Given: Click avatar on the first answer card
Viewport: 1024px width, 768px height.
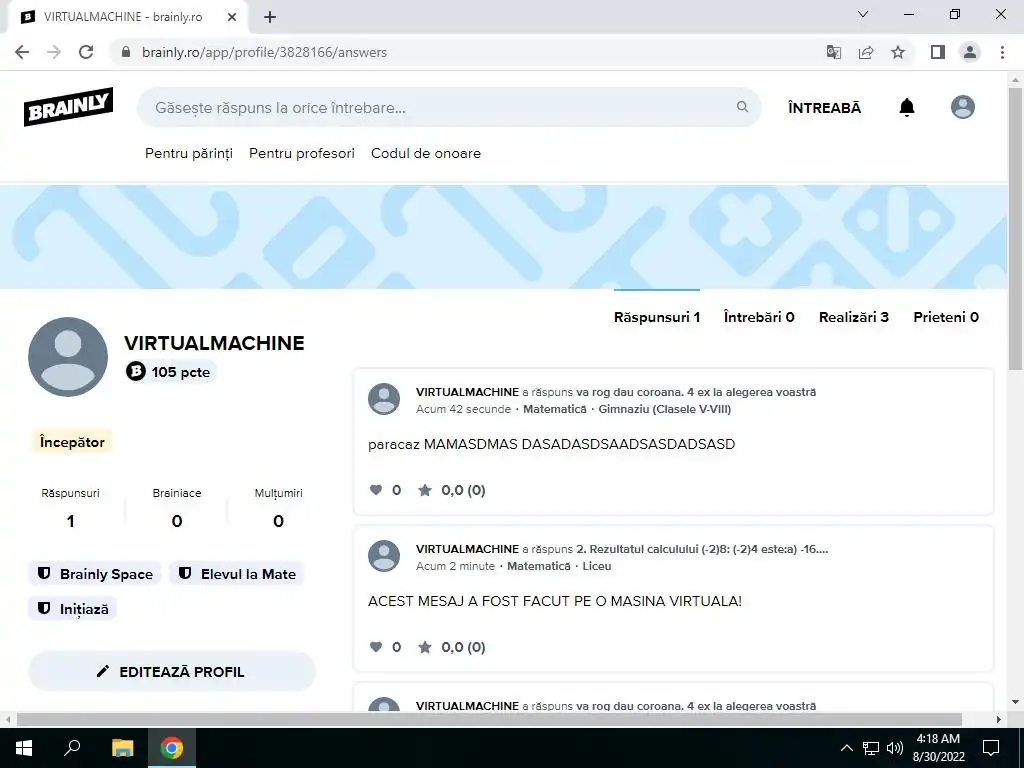Looking at the screenshot, I should 384,399.
